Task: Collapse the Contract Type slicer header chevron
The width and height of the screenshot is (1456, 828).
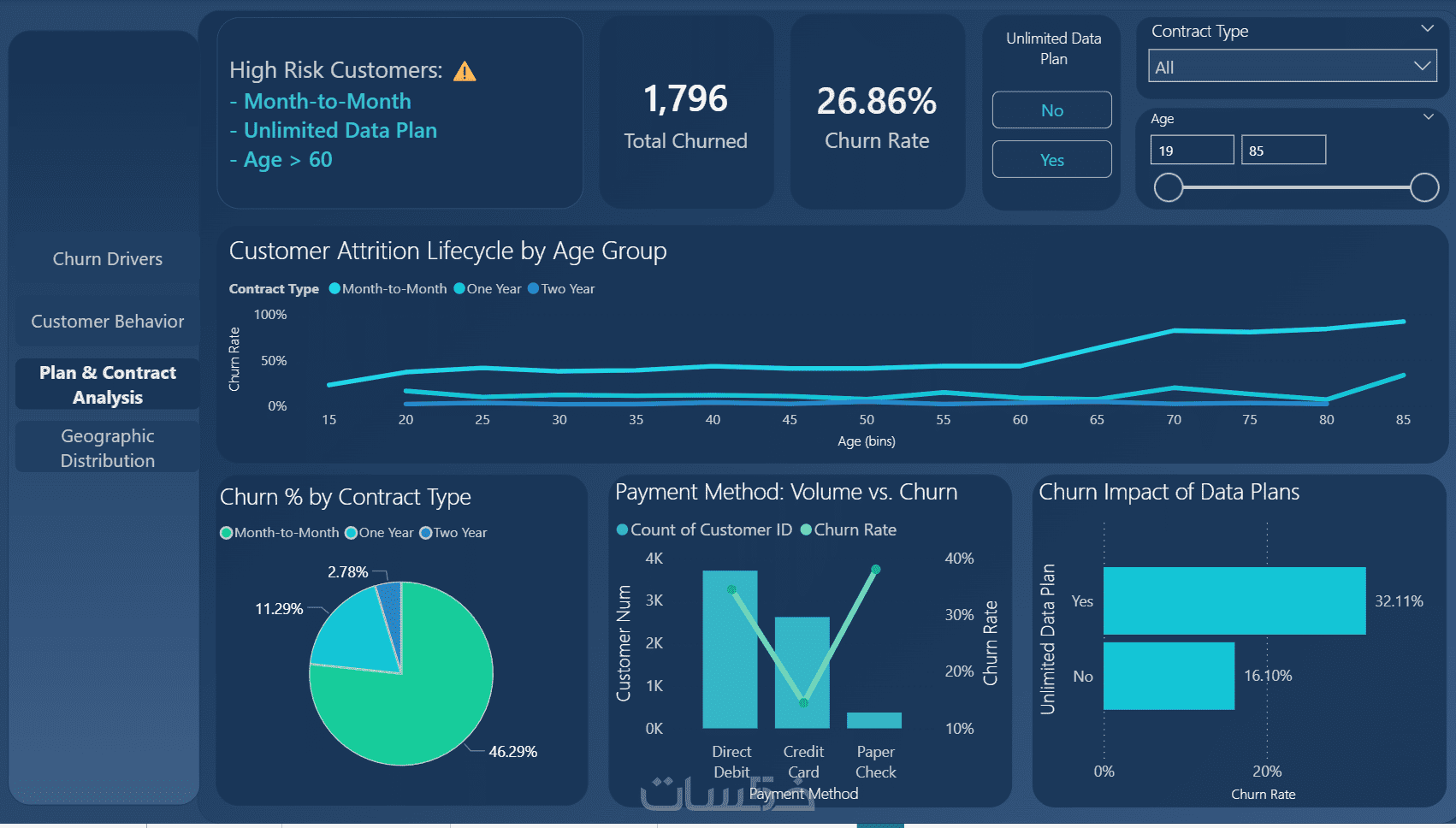Action: pyautogui.click(x=1427, y=29)
